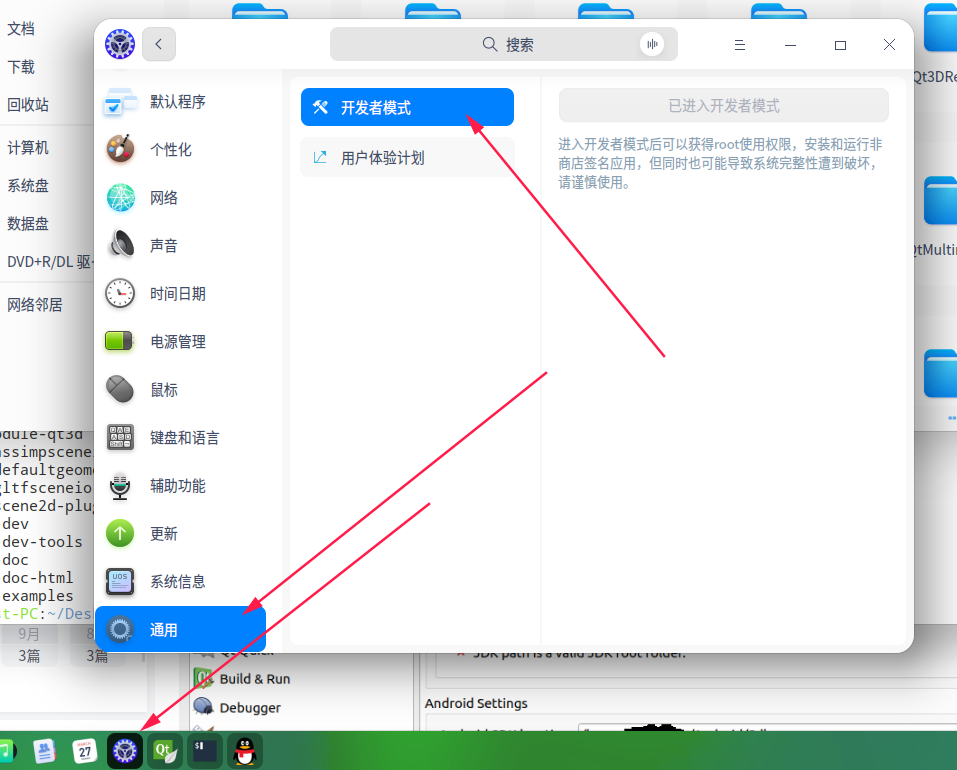Click inside the 搜索 search field
Image resolution: width=957 pixels, height=770 pixels.
tap(500, 44)
